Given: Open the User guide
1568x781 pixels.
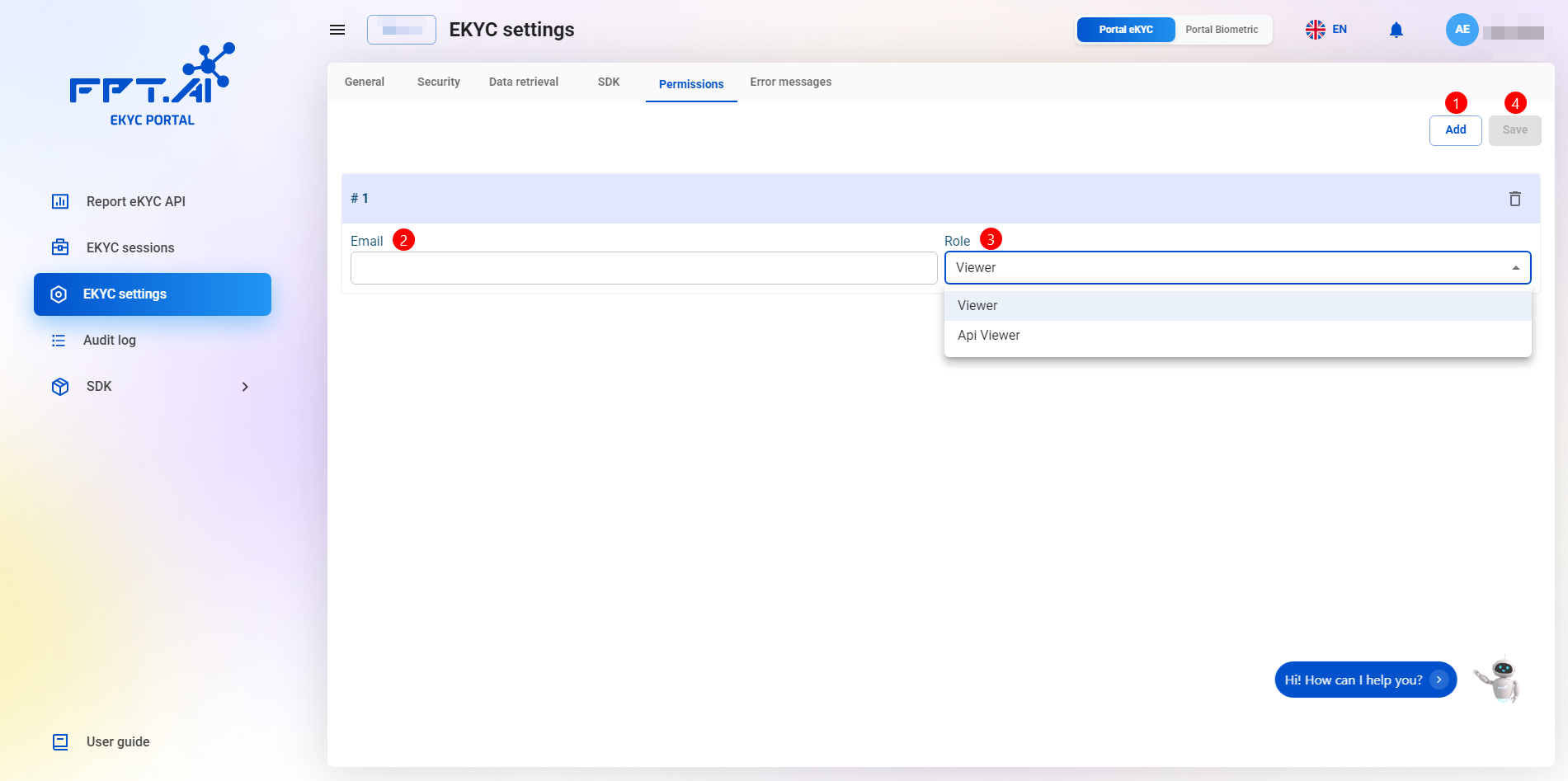Looking at the screenshot, I should click(117, 741).
